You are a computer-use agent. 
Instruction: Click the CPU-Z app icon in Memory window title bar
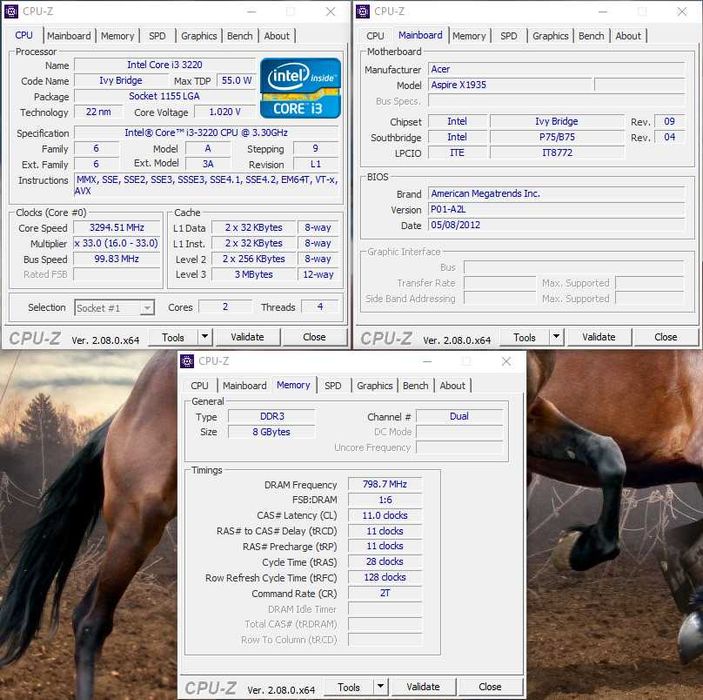pyautogui.click(x=187, y=361)
